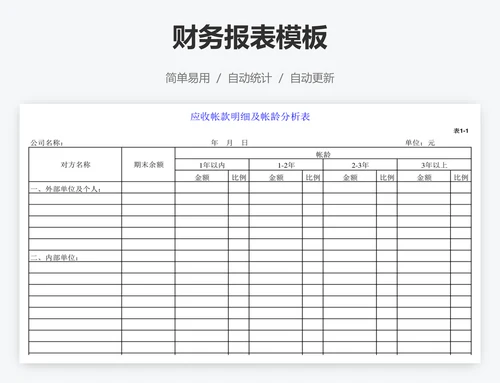Select the 帐龄 header cell
This screenshot has height=383, width=500.
323,154
